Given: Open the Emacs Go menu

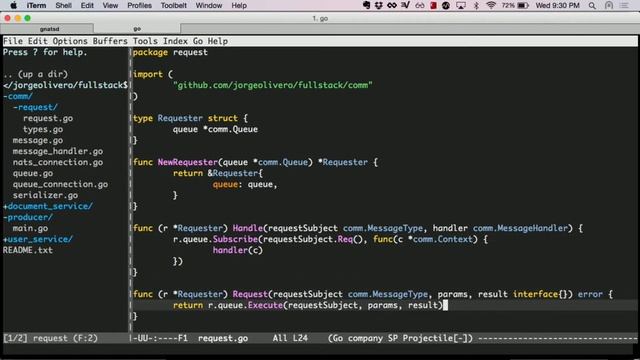Looking at the screenshot, I should click(198, 41).
